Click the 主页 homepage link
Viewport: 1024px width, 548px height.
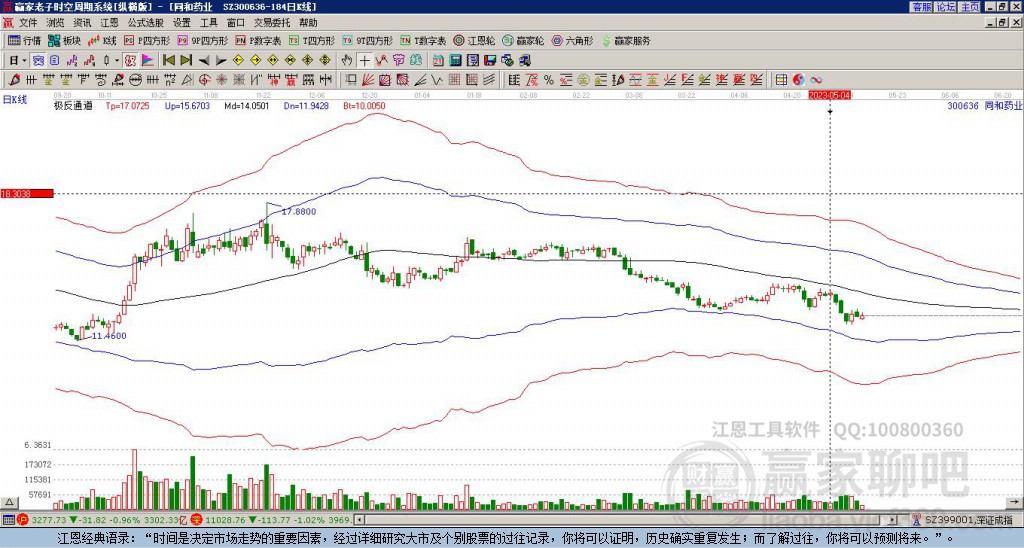tap(970, 7)
